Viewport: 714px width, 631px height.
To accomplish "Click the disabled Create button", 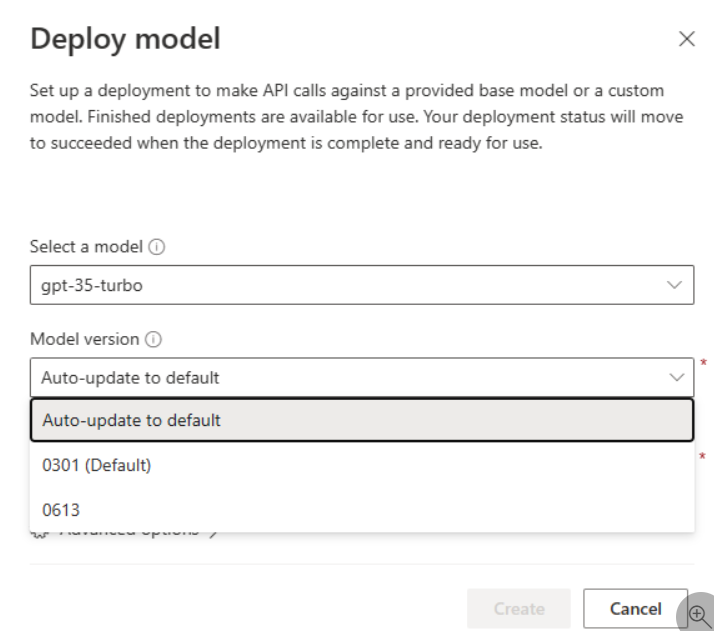I will pyautogui.click(x=519, y=609).
